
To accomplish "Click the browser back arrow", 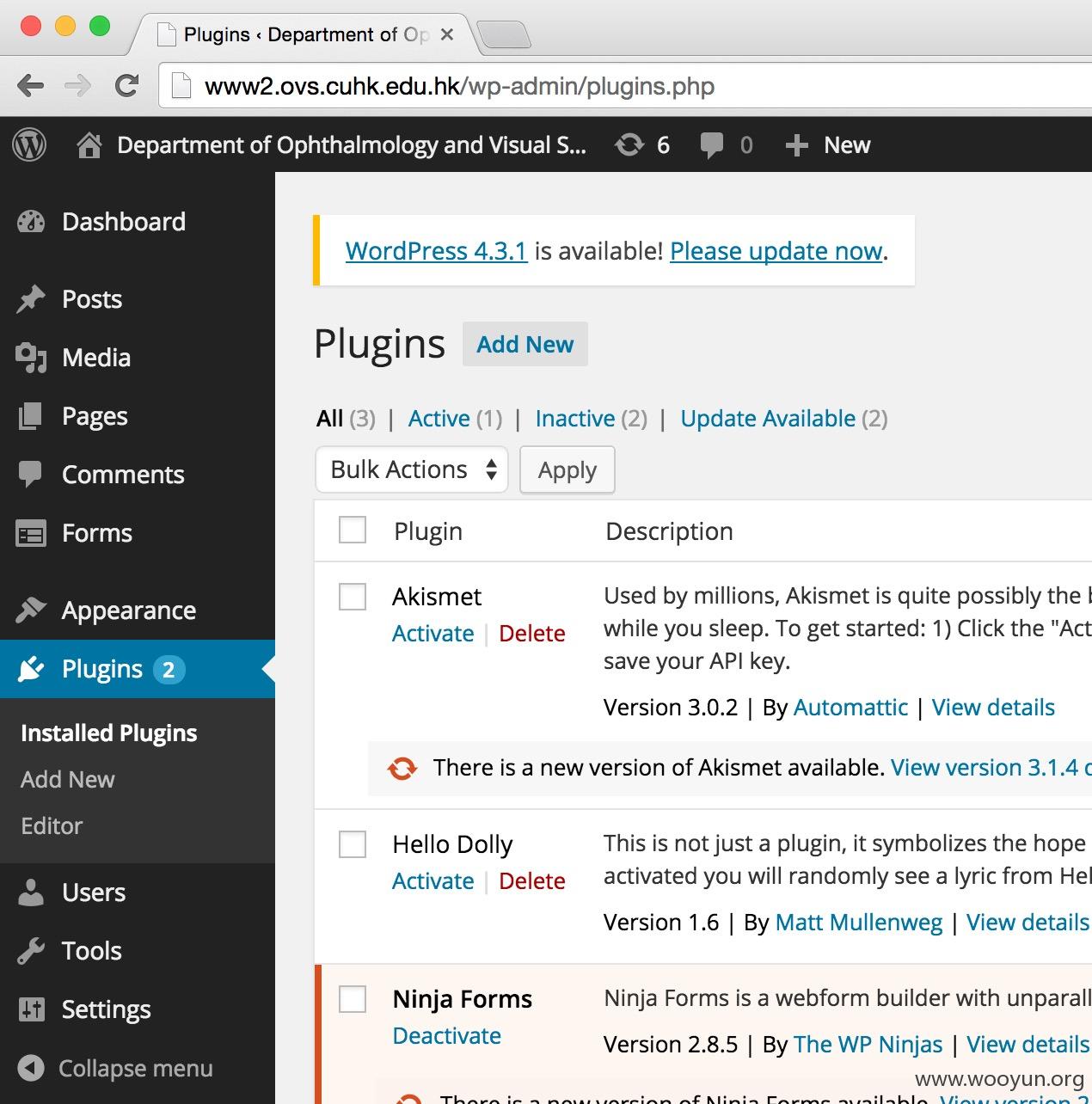I will coord(30,86).
